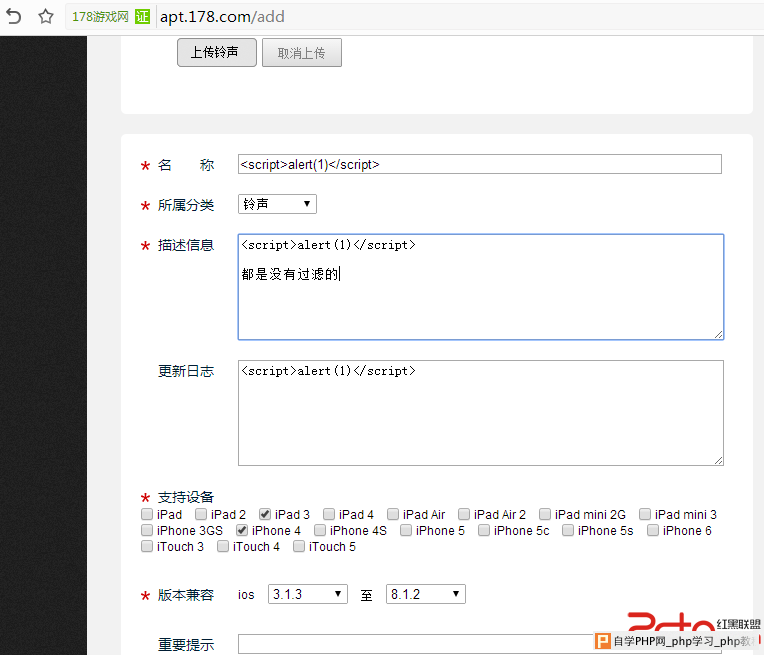Click inside the 更新日志 changelog textarea
This screenshot has width=764, height=655.
pyautogui.click(x=481, y=413)
